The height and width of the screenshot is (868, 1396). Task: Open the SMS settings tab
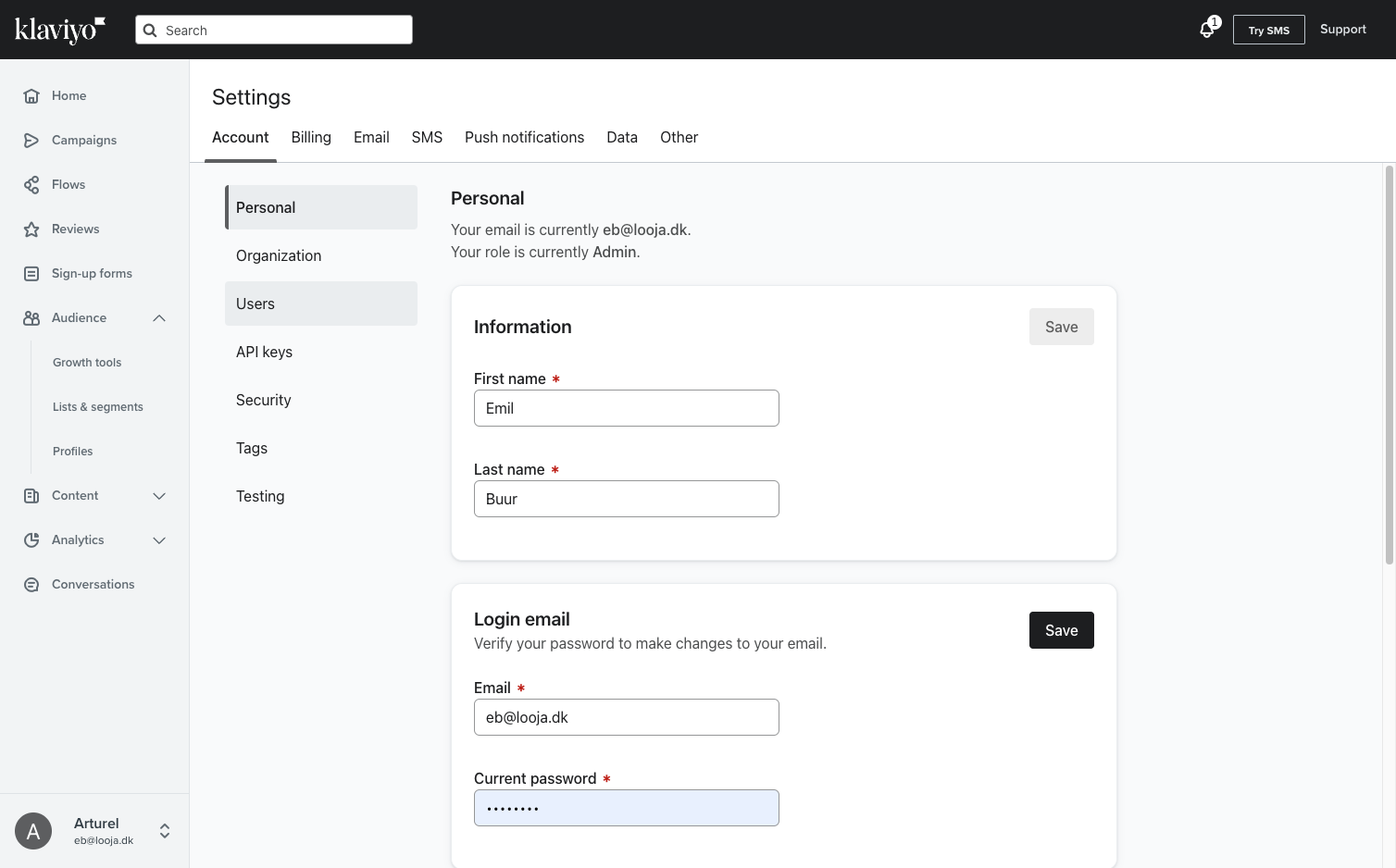pos(427,137)
